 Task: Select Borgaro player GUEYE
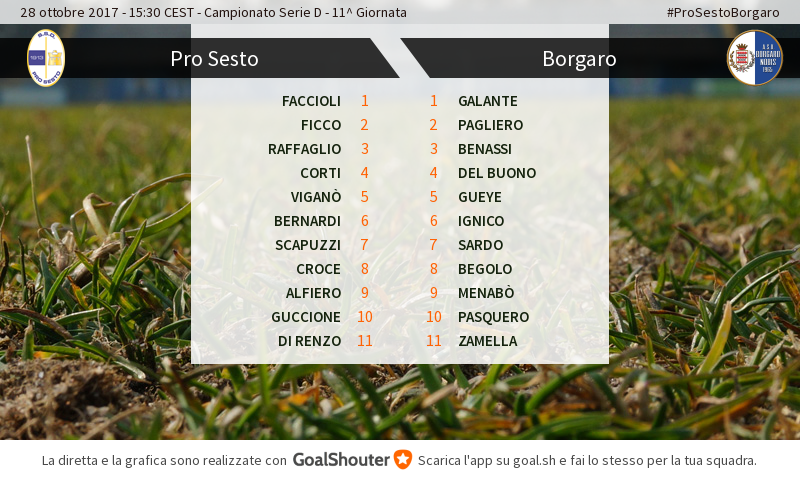480,197
